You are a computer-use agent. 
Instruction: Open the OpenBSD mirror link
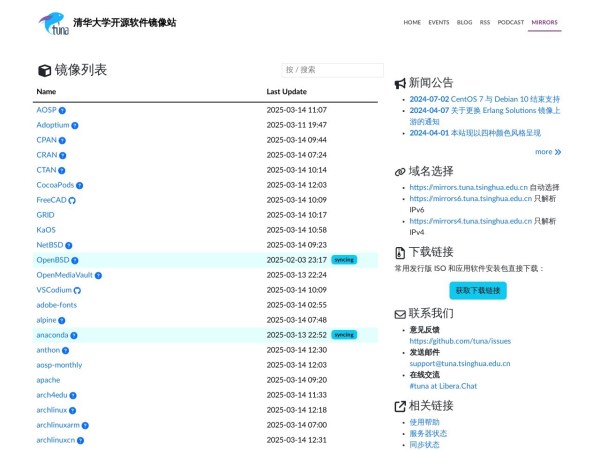pos(53,260)
